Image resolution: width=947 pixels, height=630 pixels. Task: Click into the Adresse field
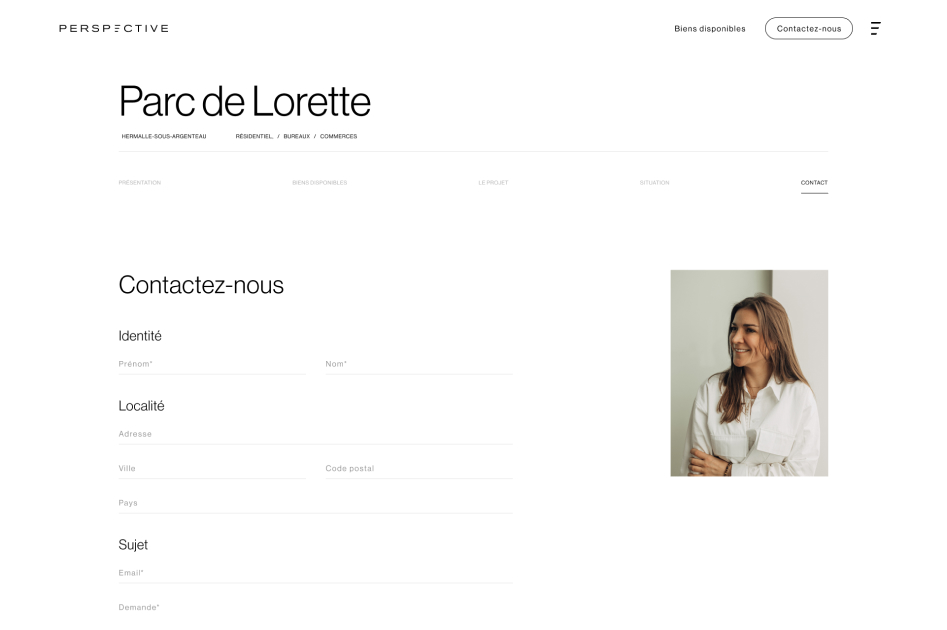click(x=315, y=434)
